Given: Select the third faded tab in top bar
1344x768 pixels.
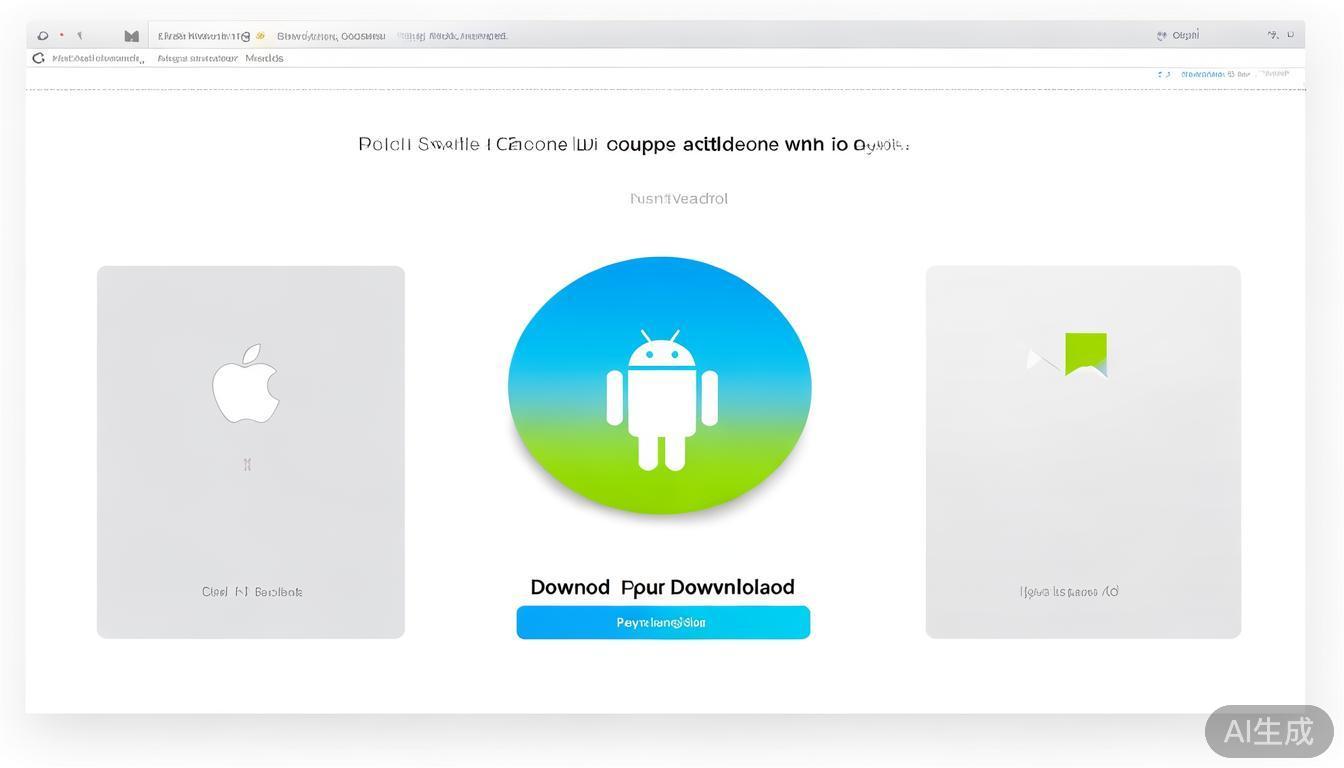Looking at the screenshot, I should pyautogui.click(x=452, y=36).
